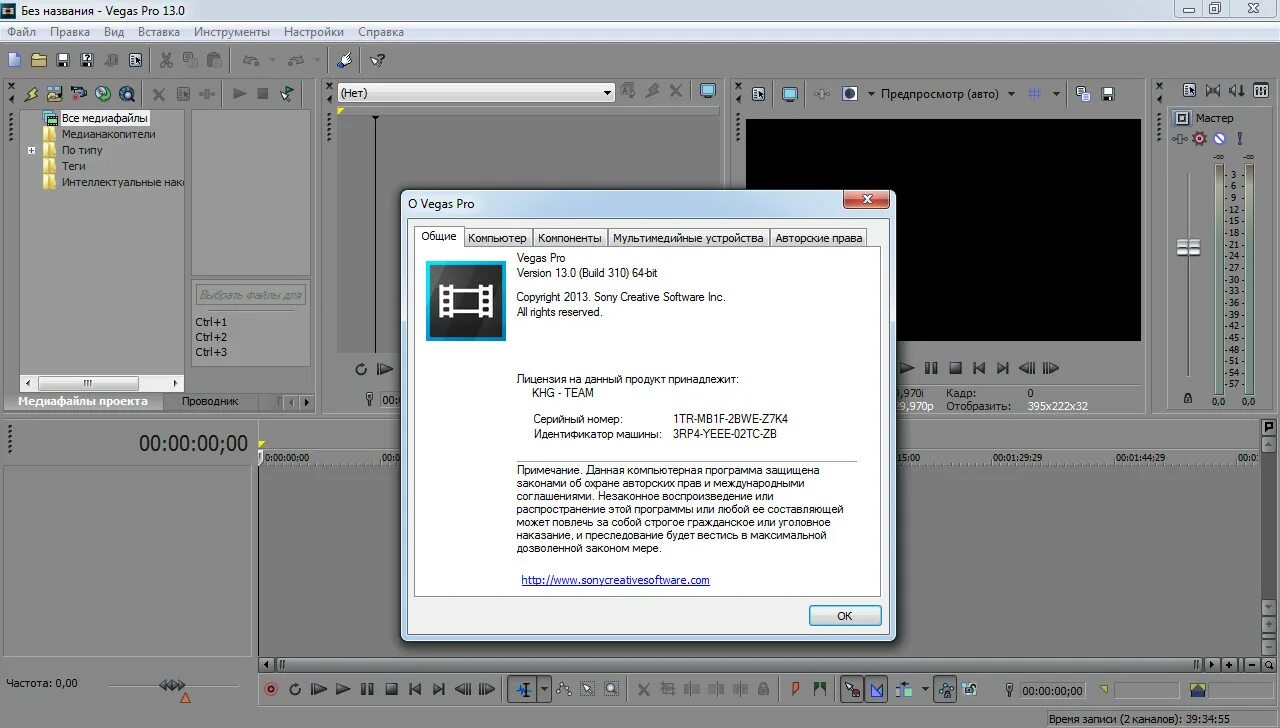Click stop button in preview transport
1280x728 pixels.
pyautogui.click(x=955, y=368)
